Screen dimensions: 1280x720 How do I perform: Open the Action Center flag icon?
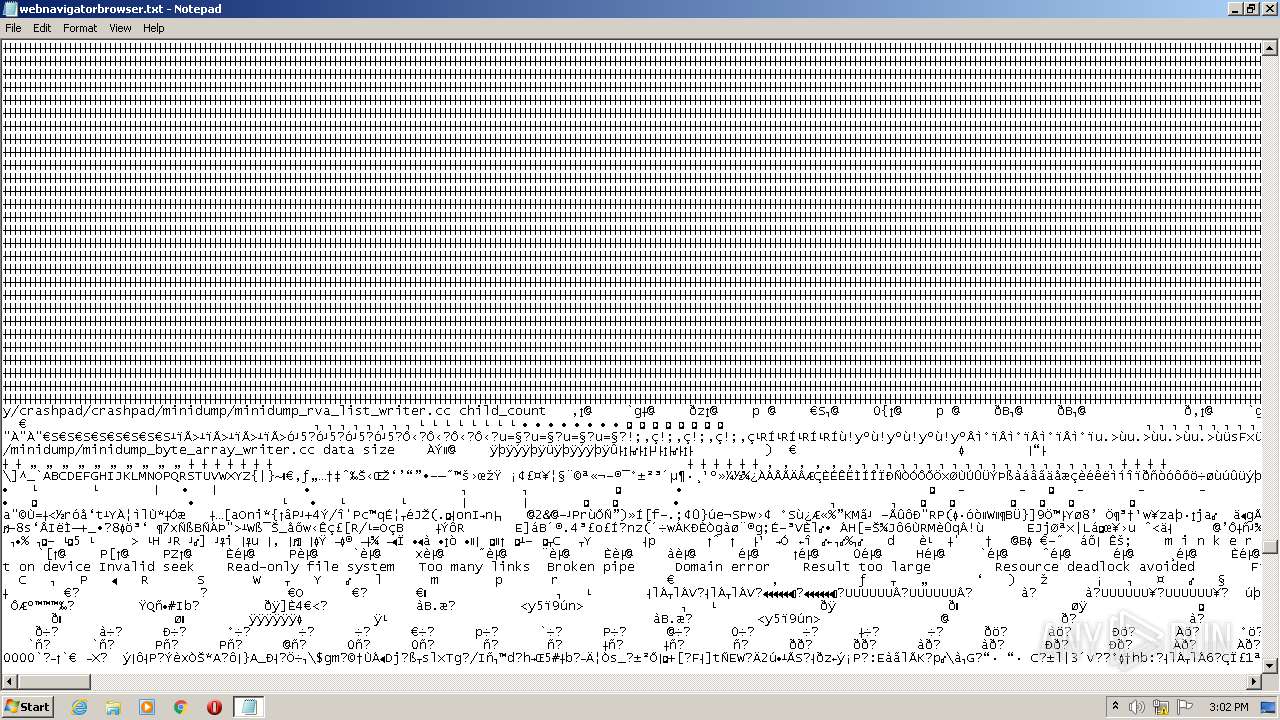[1186, 707]
